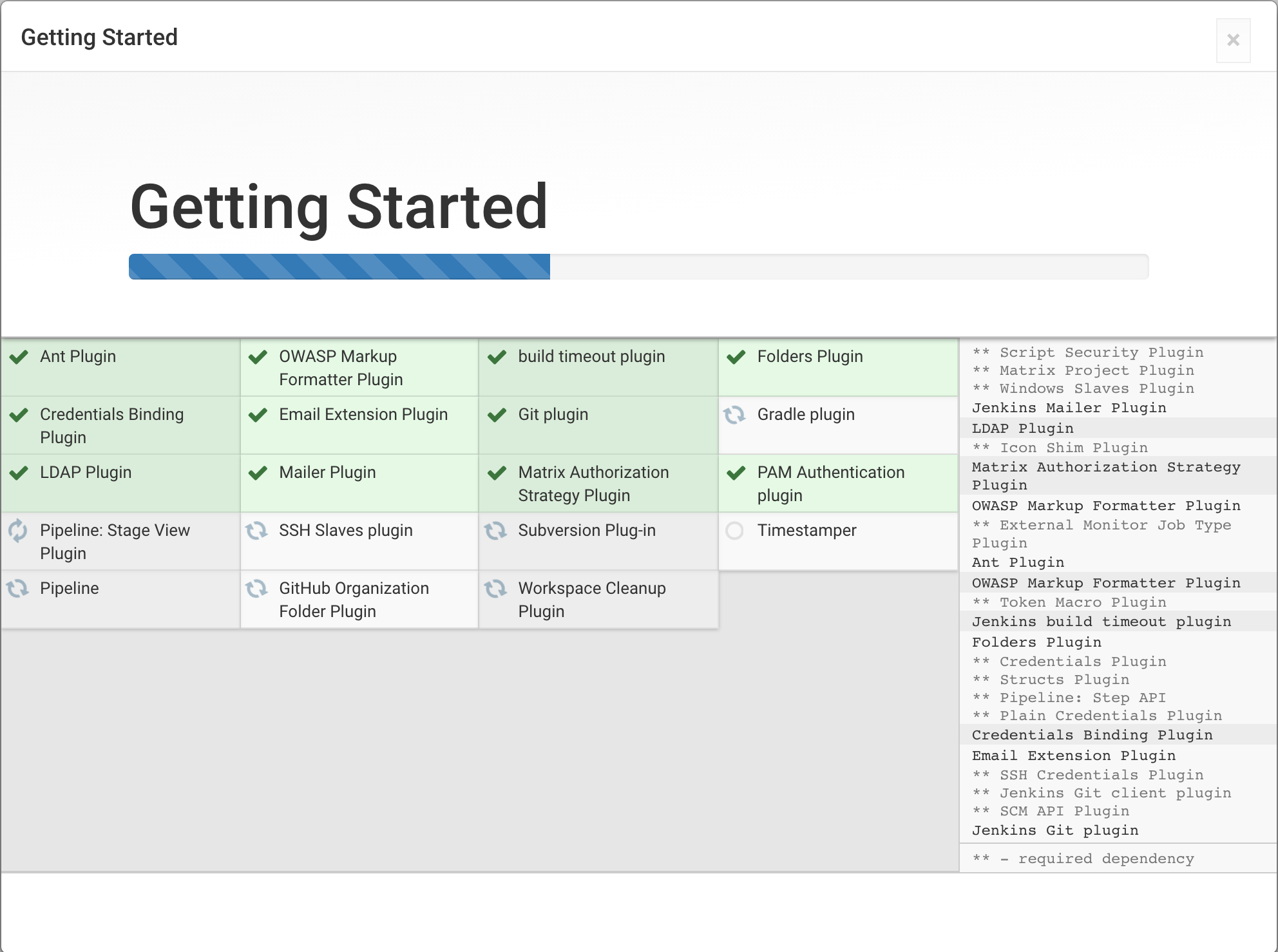Click the Matrix Authorization Strategy Plugin tile
The width and height of the screenshot is (1278, 952).
pyautogui.click(x=598, y=484)
